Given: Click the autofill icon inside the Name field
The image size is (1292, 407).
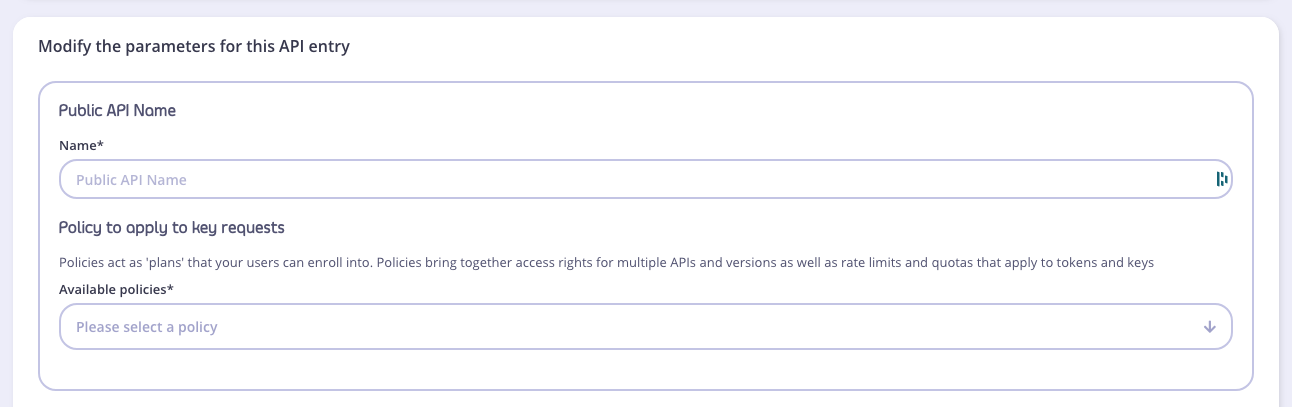Looking at the screenshot, I should (1221, 180).
